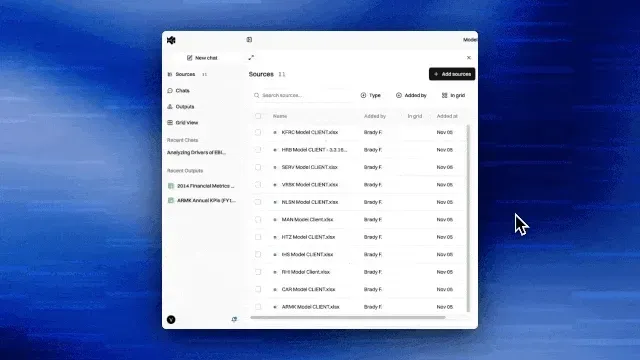Screen dimensions: 640x360
Task: Open Grid View from the sidebar
Action: [182, 122]
